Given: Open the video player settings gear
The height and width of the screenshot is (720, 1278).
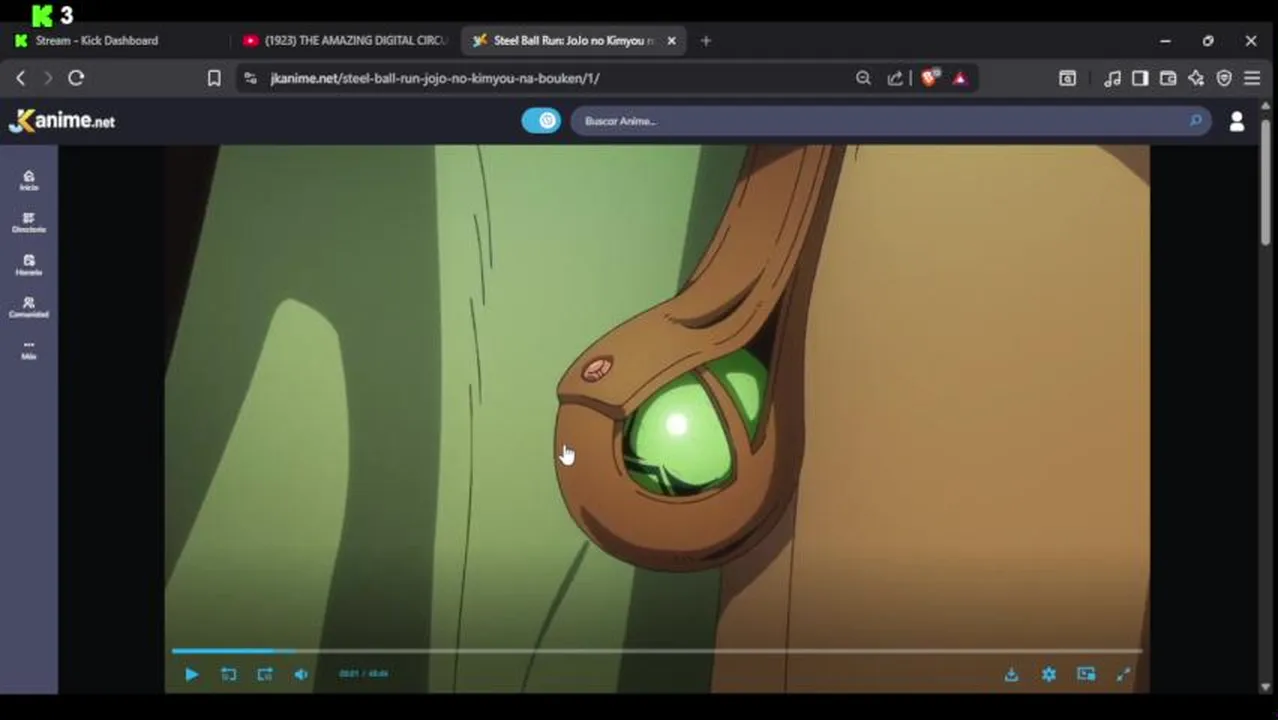Looking at the screenshot, I should [x=1048, y=674].
